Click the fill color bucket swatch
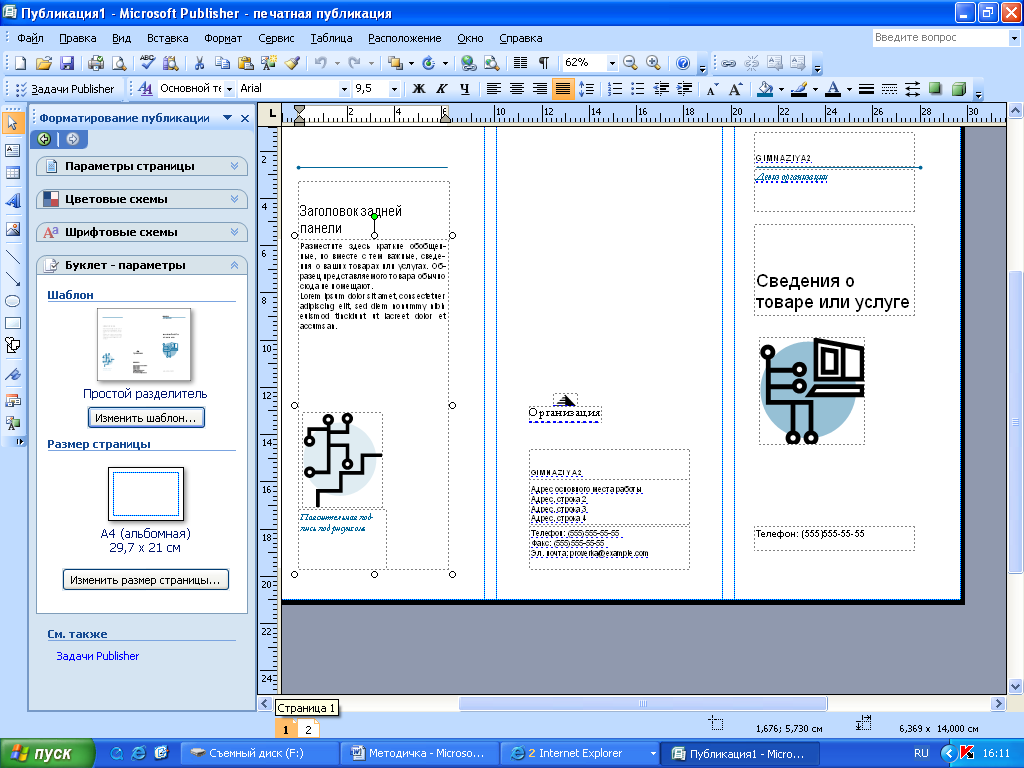 [x=765, y=89]
